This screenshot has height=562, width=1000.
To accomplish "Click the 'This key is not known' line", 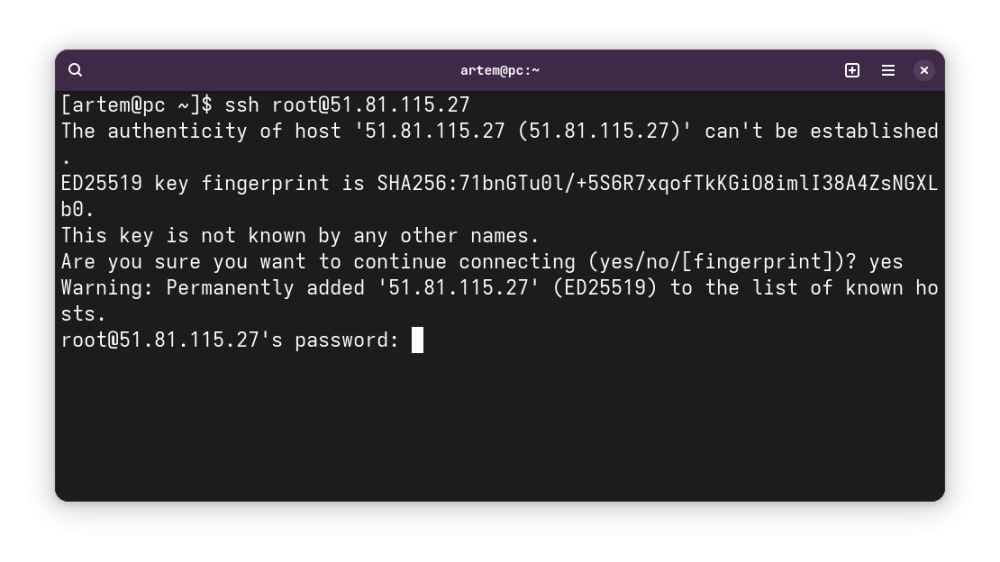I will (300, 236).
